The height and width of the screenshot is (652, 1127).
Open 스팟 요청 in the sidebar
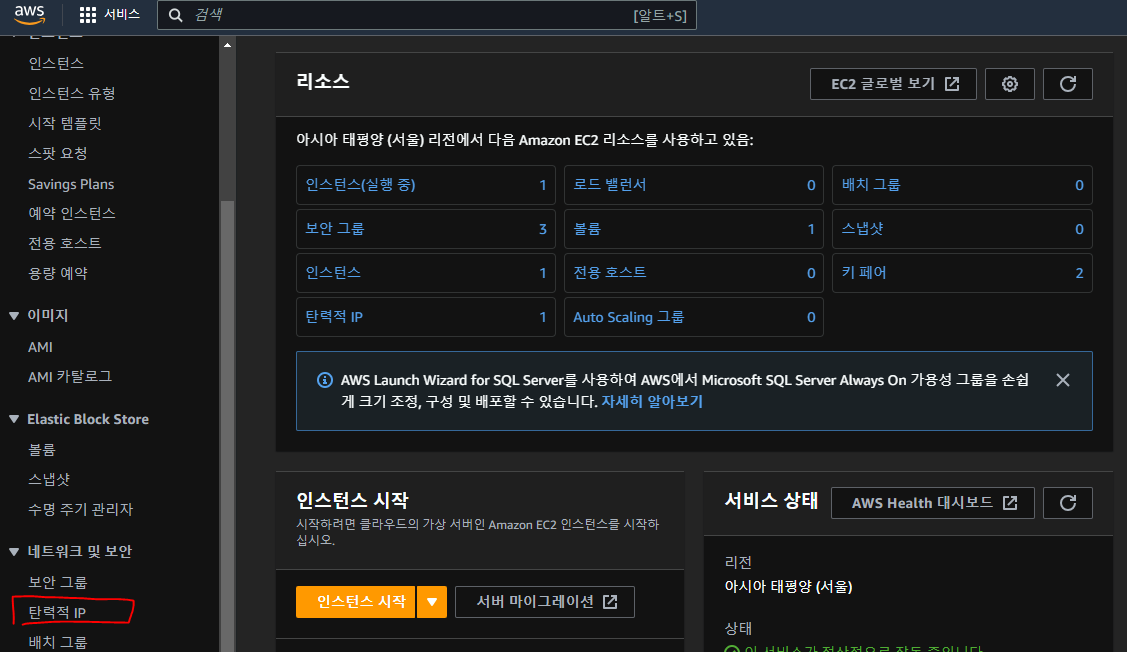click(58, 153)
